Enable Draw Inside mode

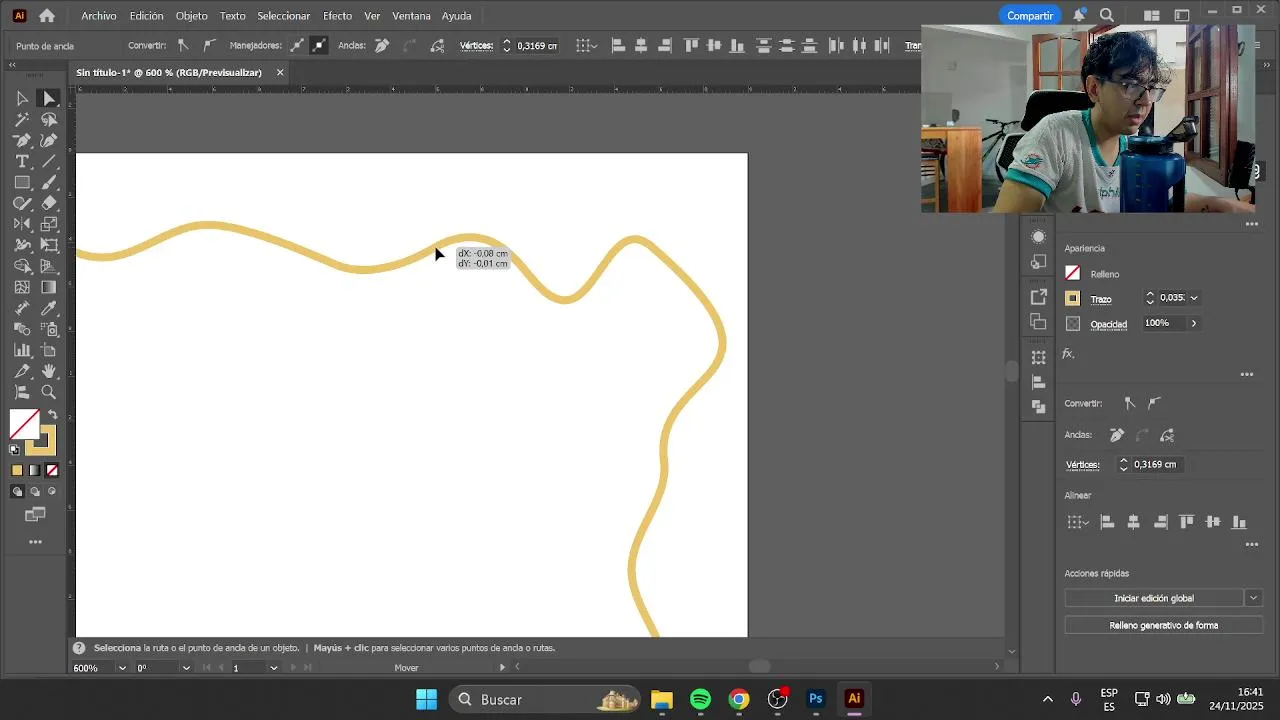pyautogui.click(x=52, y=492)
